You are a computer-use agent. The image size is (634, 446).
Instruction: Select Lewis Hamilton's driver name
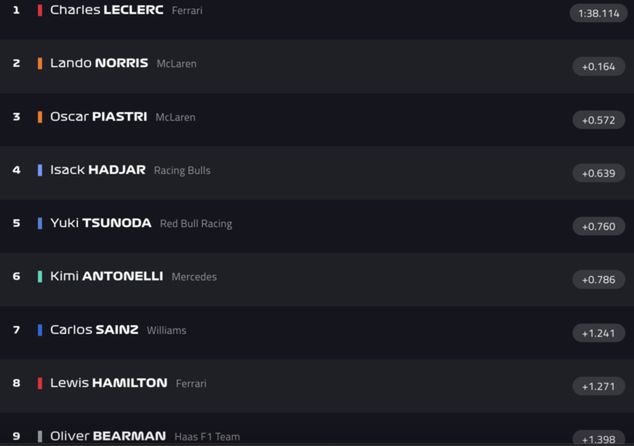click(x=109, y=383)
